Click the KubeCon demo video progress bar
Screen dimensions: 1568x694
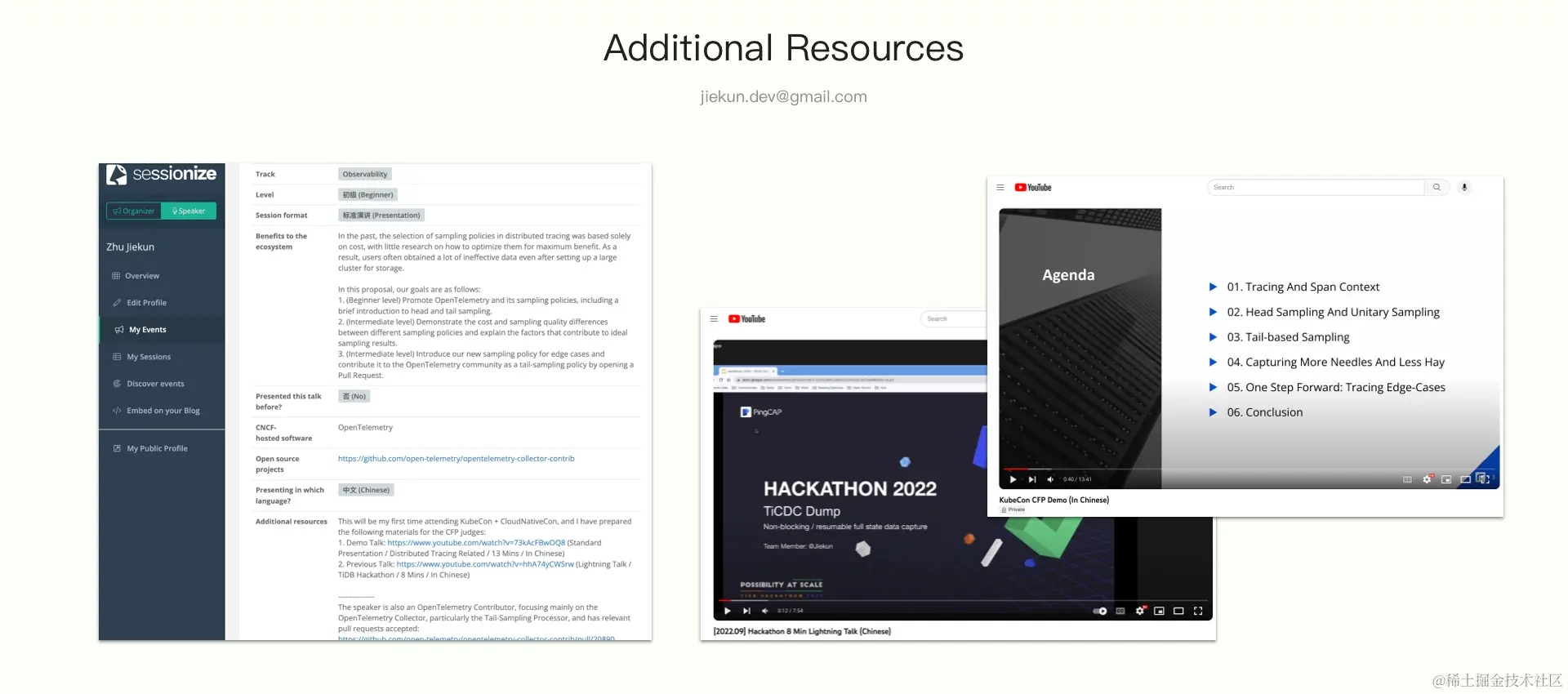click(1249, 469)
